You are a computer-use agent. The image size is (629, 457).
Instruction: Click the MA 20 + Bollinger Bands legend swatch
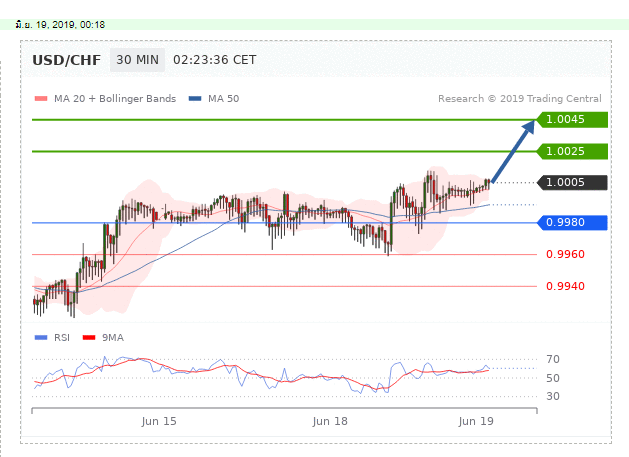(x=41, y=99)
